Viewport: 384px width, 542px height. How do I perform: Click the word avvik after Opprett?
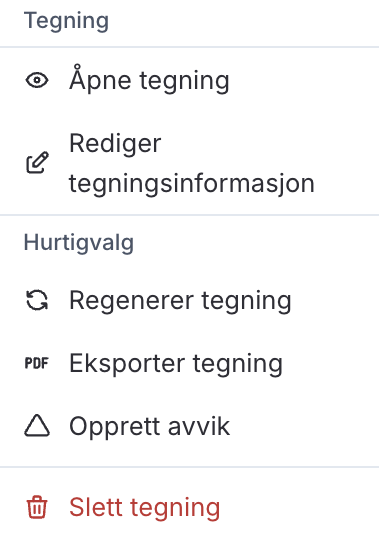click(199, 426)
